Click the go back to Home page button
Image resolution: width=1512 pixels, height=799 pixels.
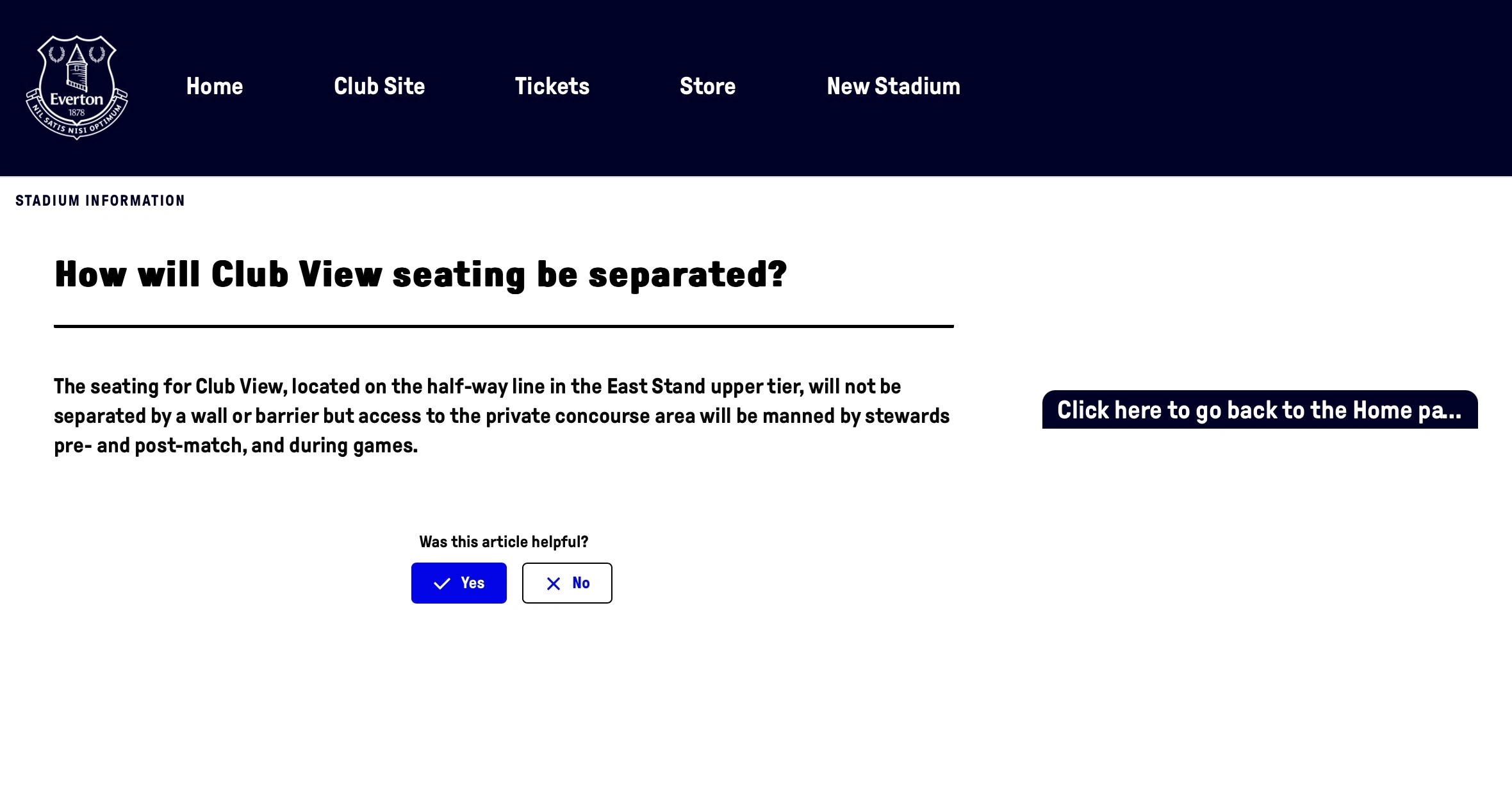1260,410
